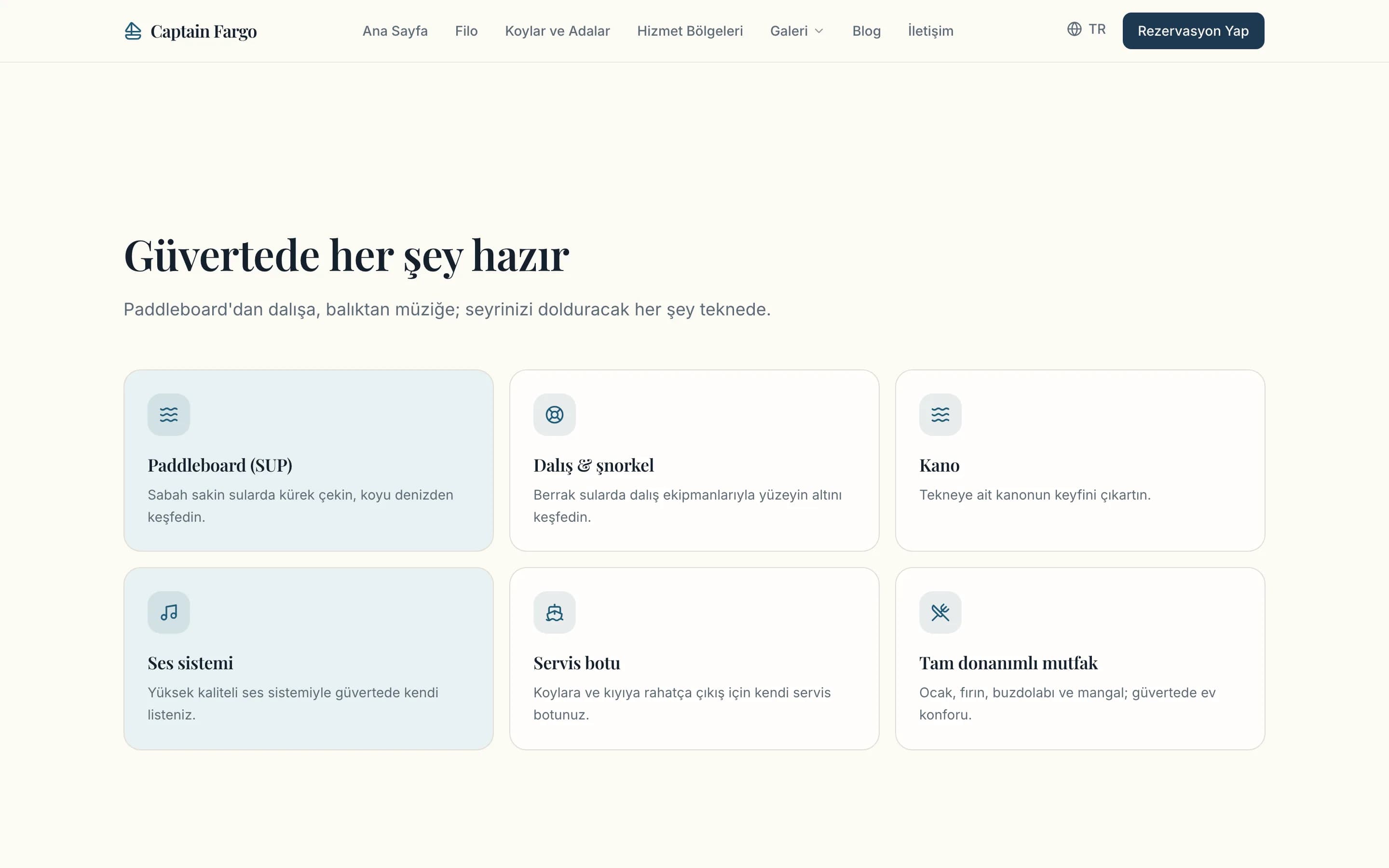Expand the Galeri dropdown chevron
The height and width of the screenshot is (868, 1389).
click(819, 31)
